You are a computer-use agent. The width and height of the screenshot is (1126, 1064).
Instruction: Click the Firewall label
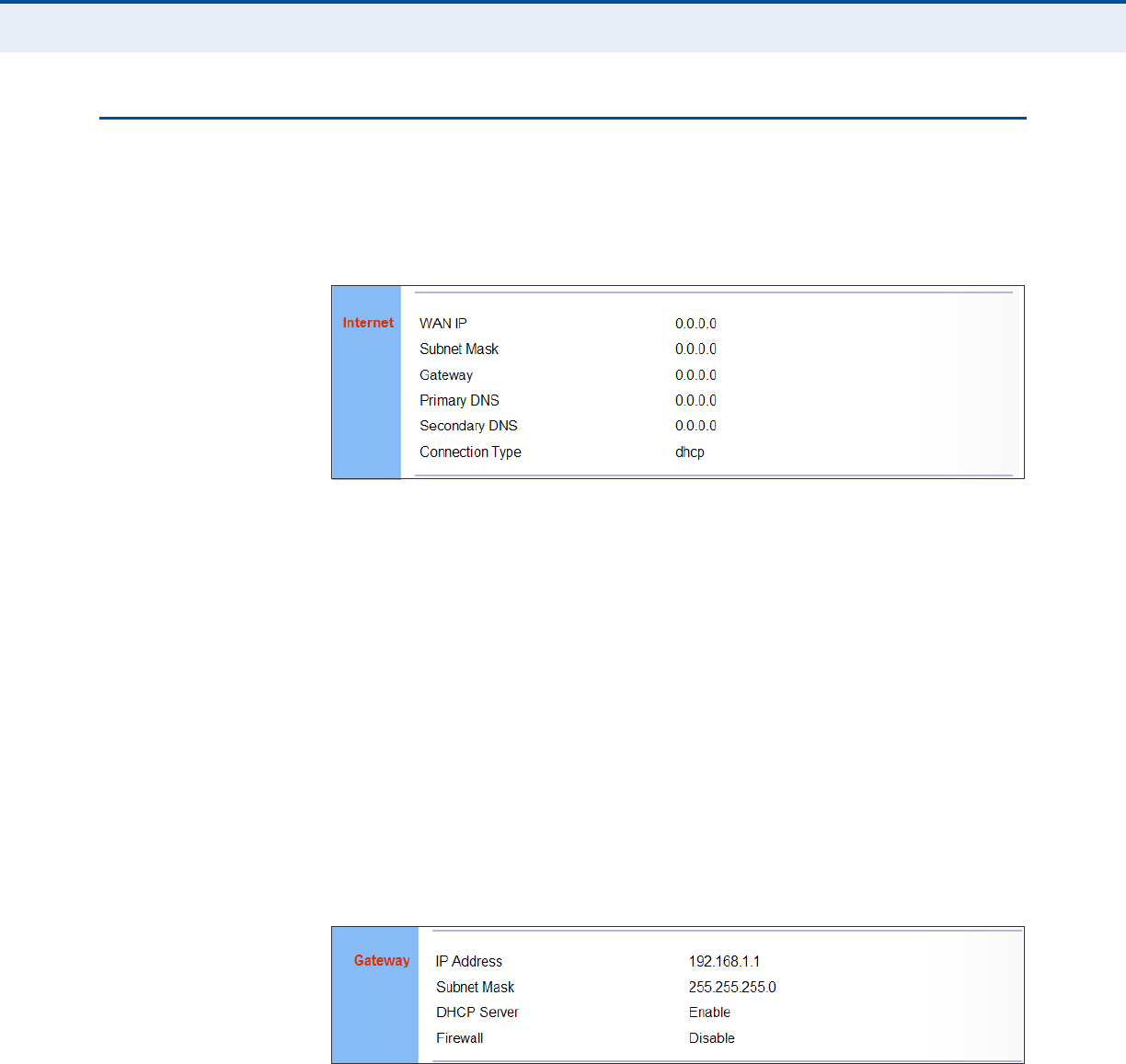pos(459,1038)
